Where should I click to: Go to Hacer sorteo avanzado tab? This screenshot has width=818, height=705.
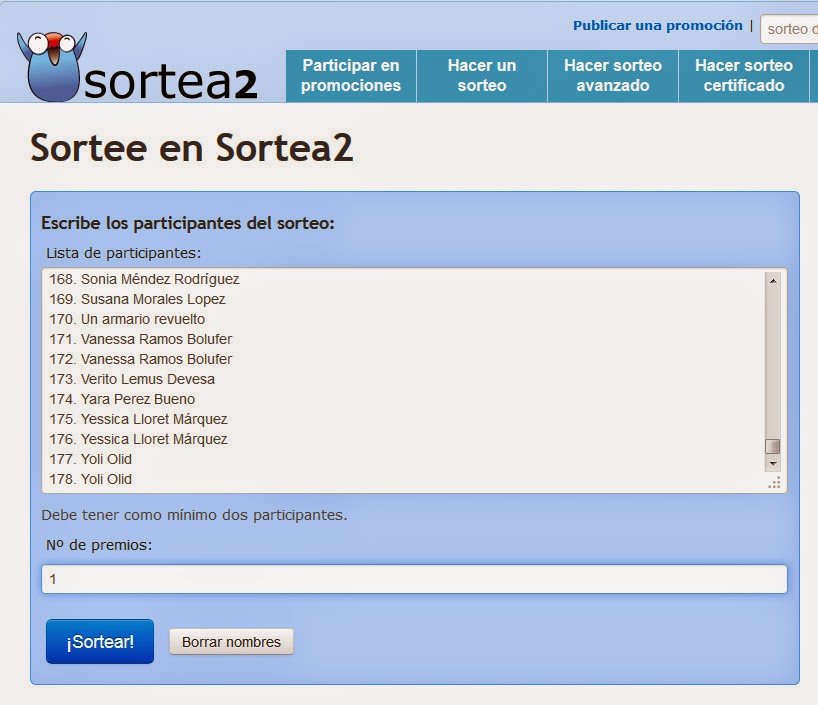(x=613, y=76)
